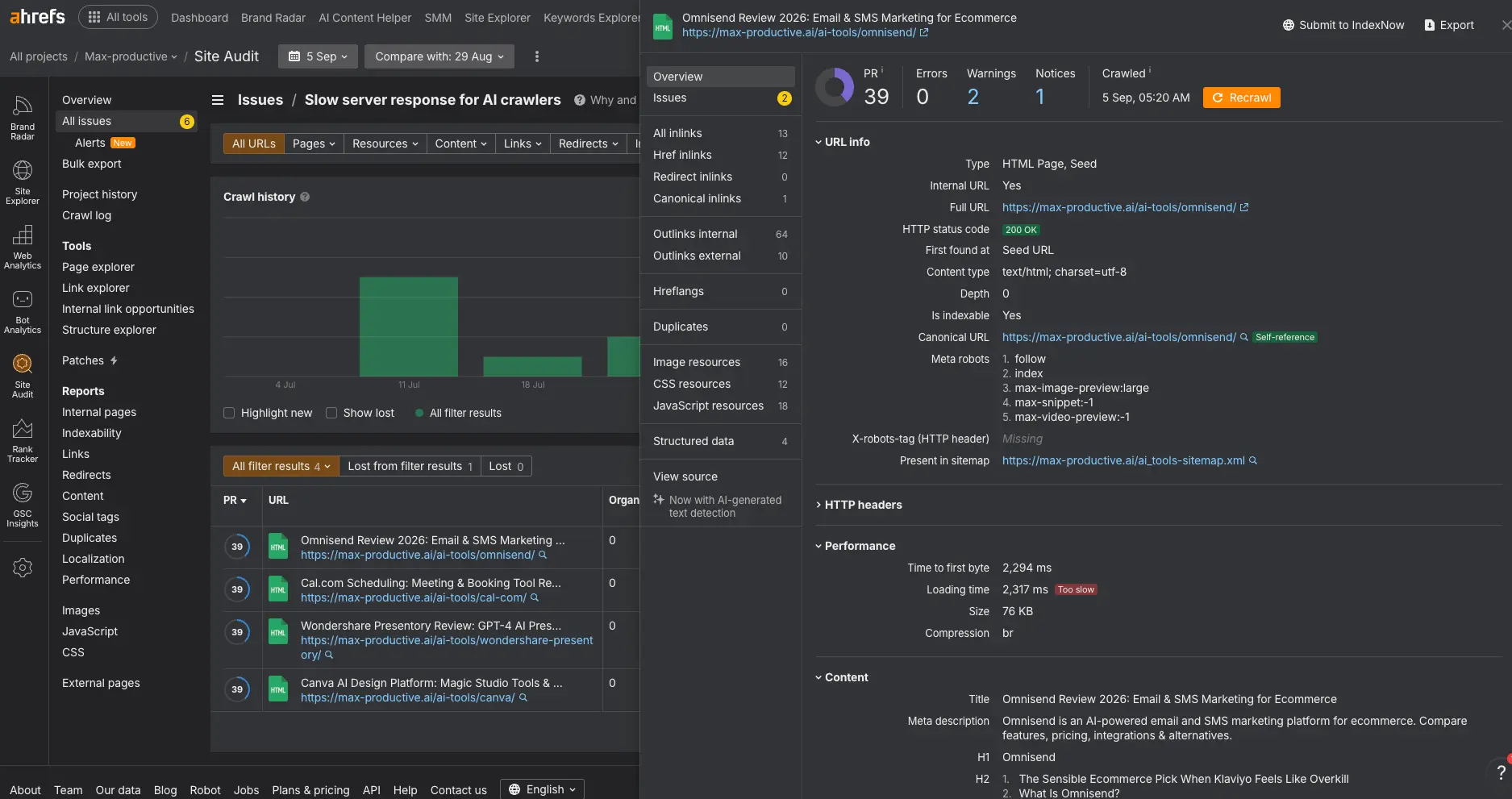The image size is (1512, 799).
Task: Inspect the Cal.com URL magnifier icon
Action: (535, 597)
